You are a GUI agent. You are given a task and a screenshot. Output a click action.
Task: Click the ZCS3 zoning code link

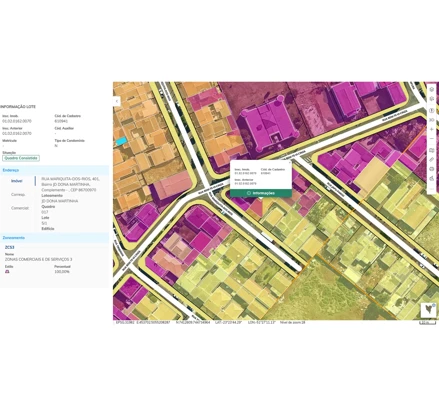(9, 247)
